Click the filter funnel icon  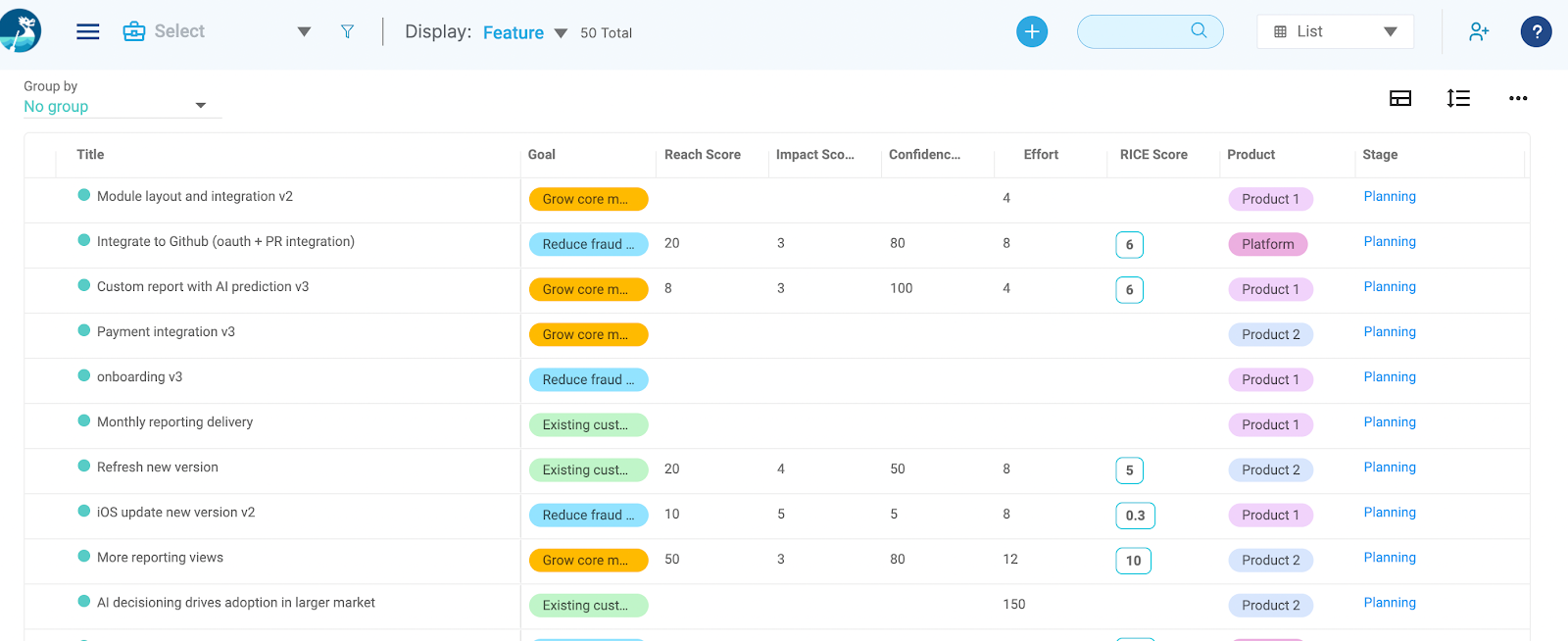point(347,31)
